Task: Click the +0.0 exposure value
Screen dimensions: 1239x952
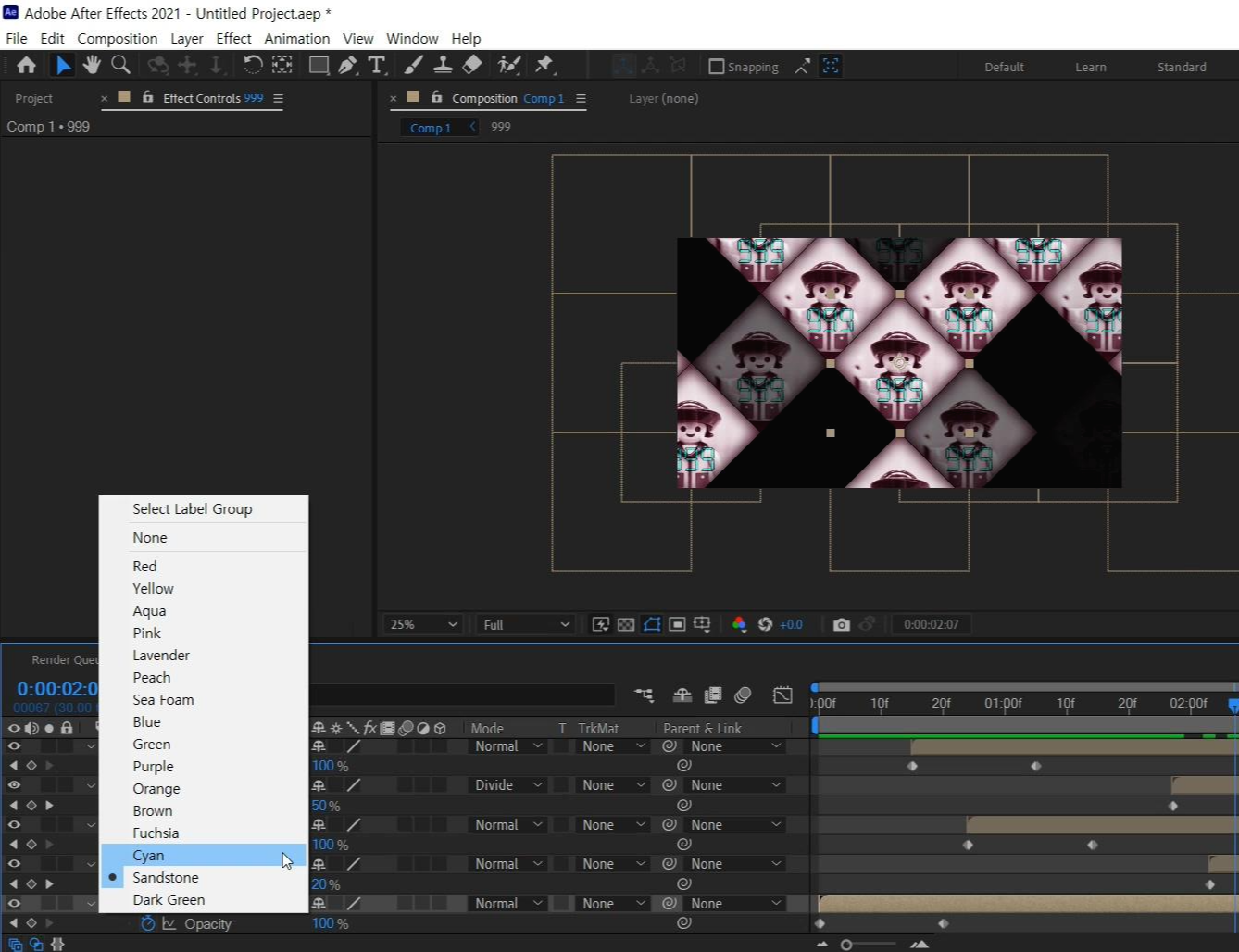Action: [x=791, y=624]
